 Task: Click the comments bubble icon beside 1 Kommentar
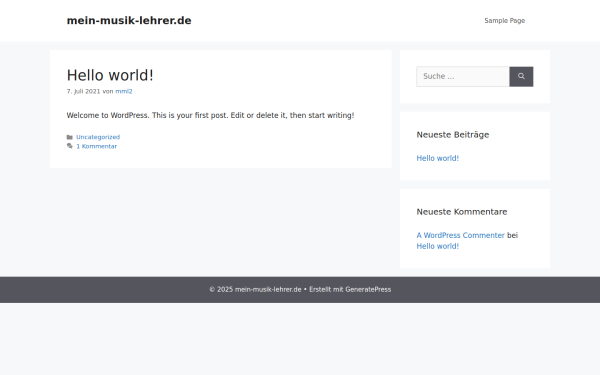(x=70, y=146)
